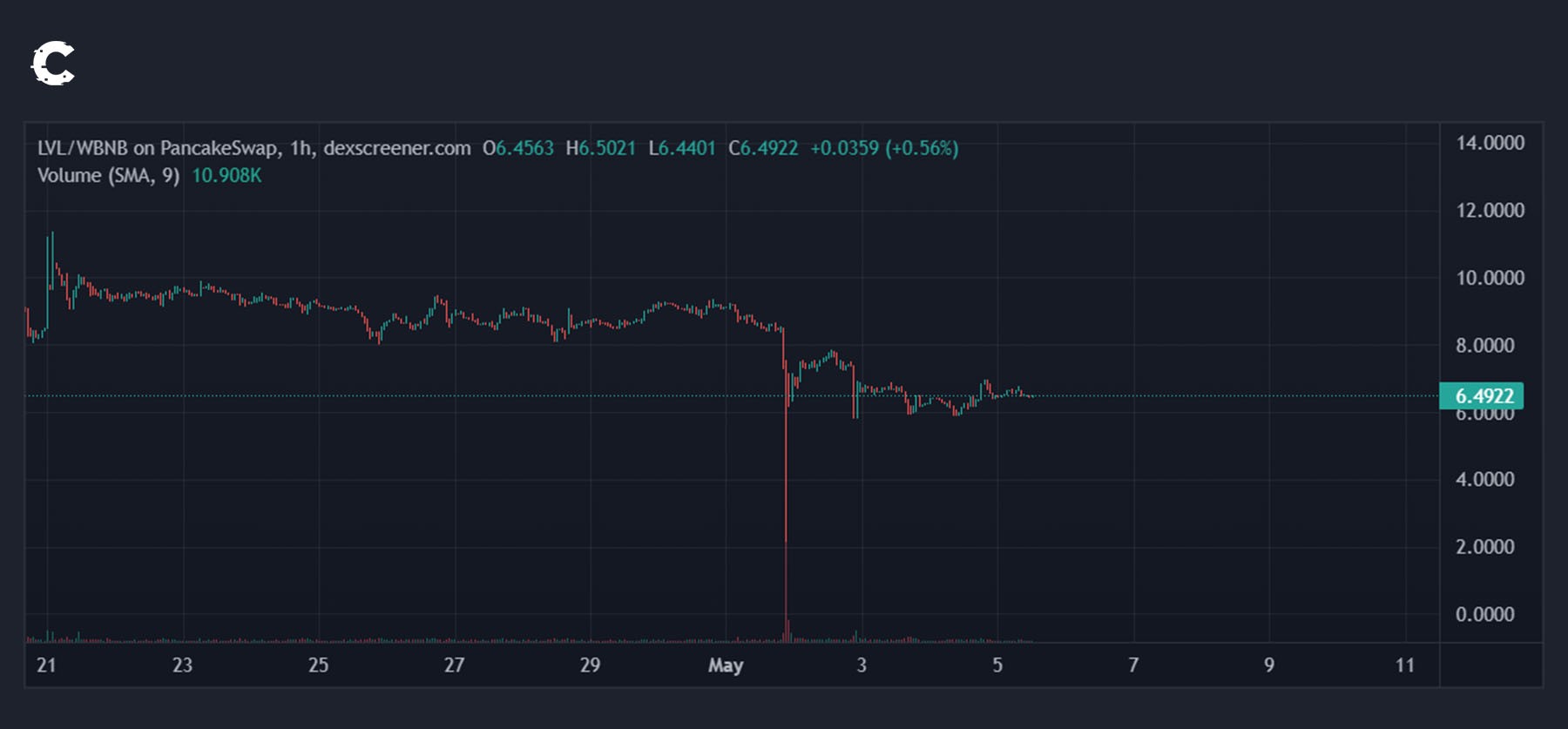Click the 8.0000 price axis label
Viewport: 1568px width, 729px height.
pos(1484,346)
